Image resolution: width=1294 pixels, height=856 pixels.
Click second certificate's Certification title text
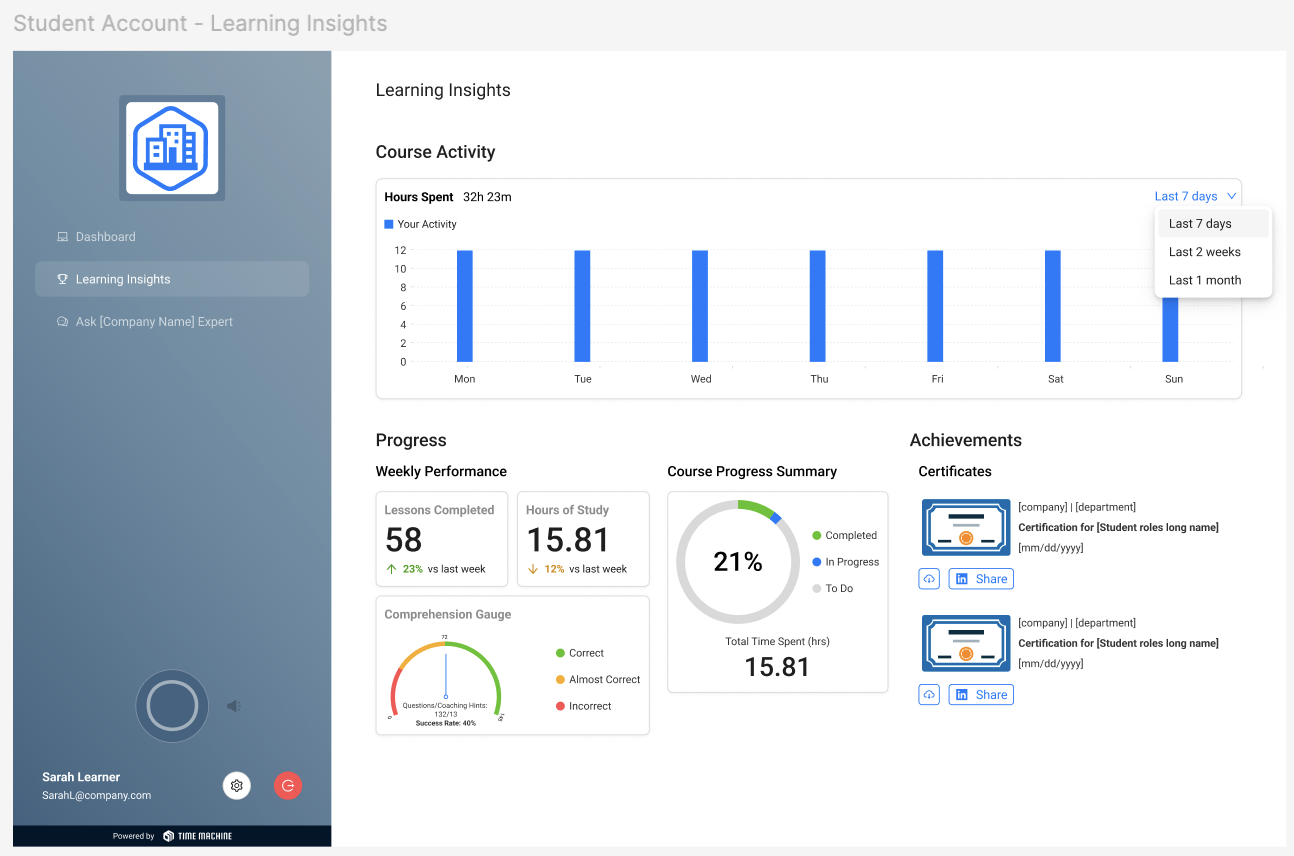point(1118,643)
